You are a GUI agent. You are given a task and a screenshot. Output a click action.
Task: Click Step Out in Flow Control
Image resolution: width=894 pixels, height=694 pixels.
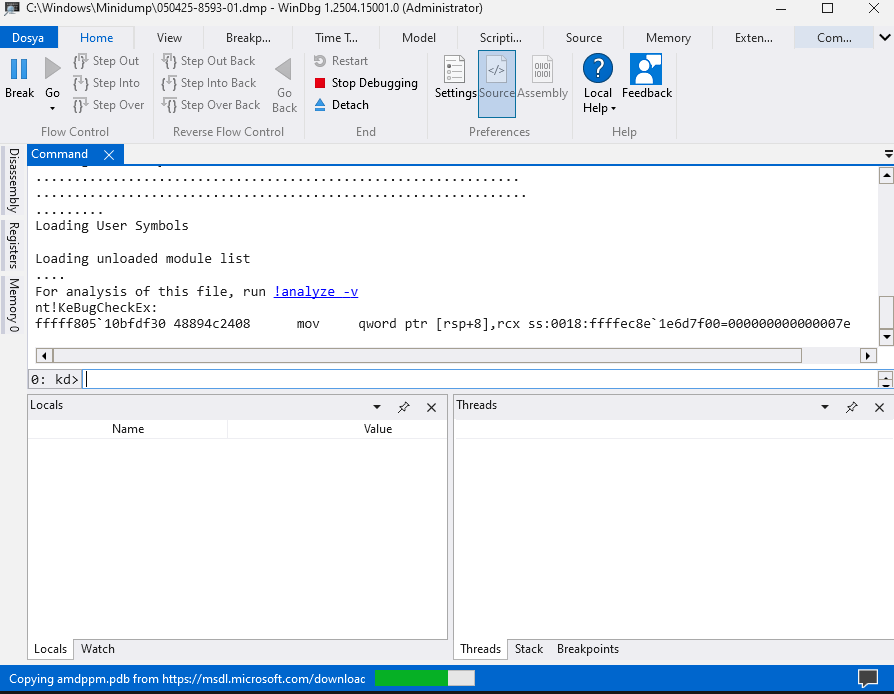[x=107, y=61]
